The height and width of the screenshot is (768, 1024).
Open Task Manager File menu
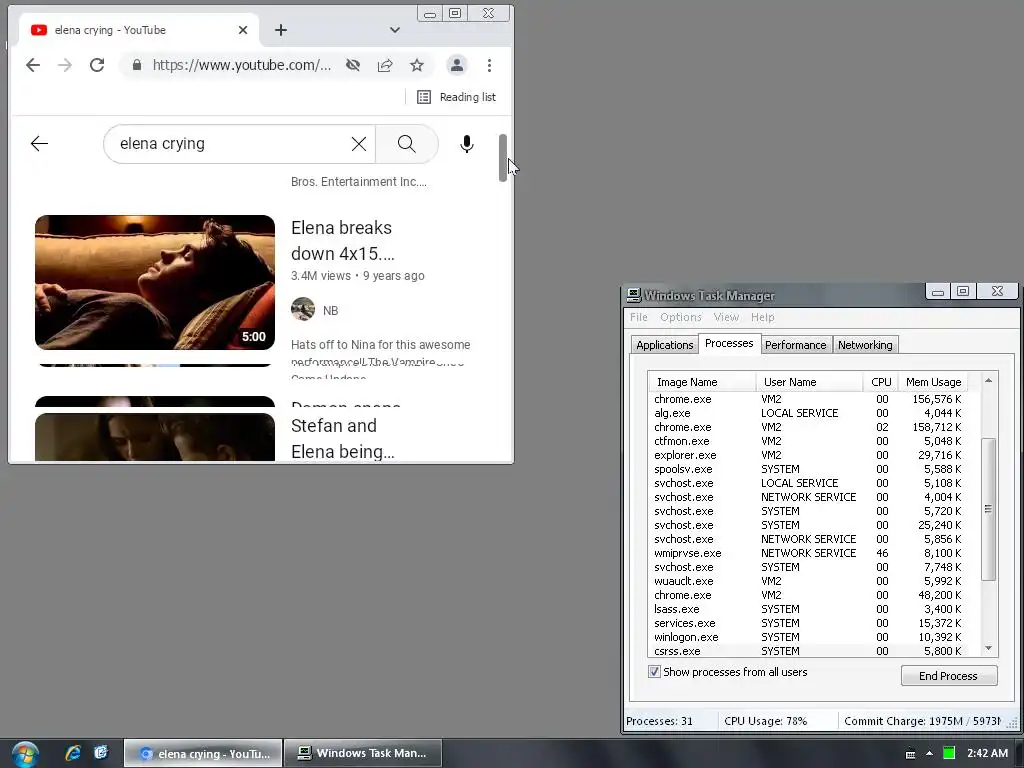639,317
